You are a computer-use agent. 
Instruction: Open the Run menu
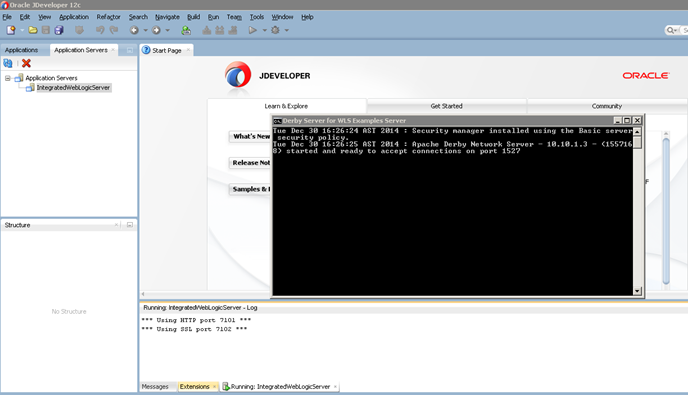pos(213,17)
